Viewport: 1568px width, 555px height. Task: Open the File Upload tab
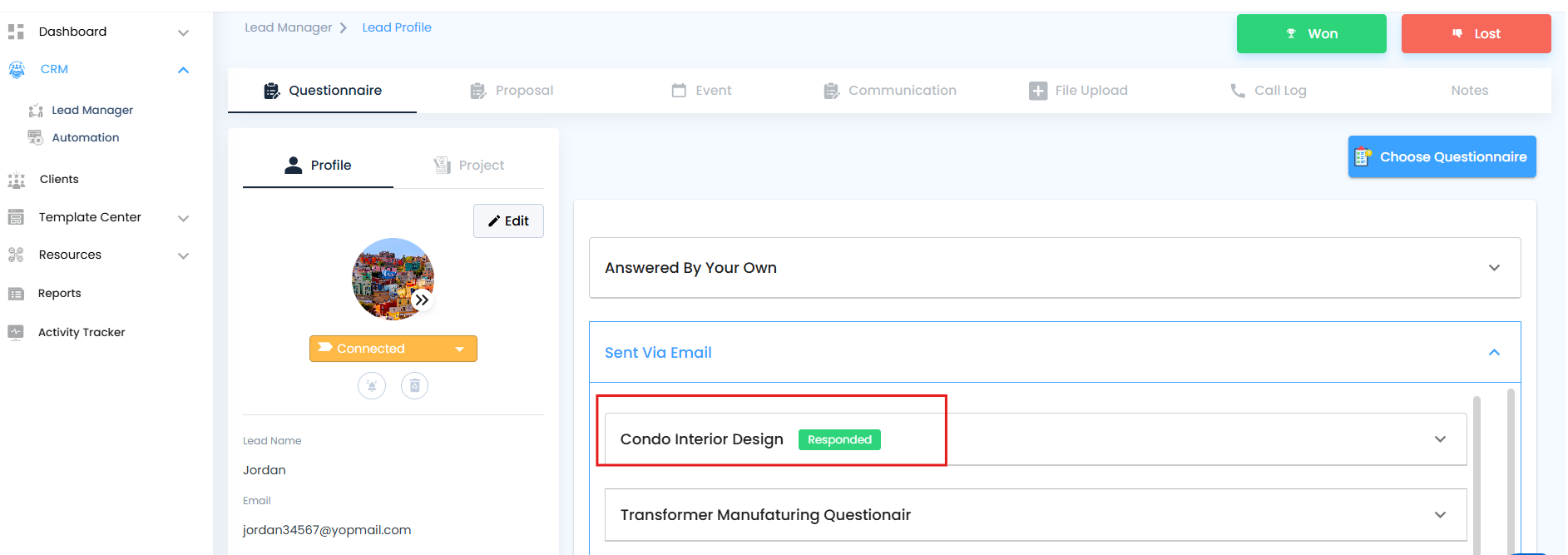(1078, 91)
